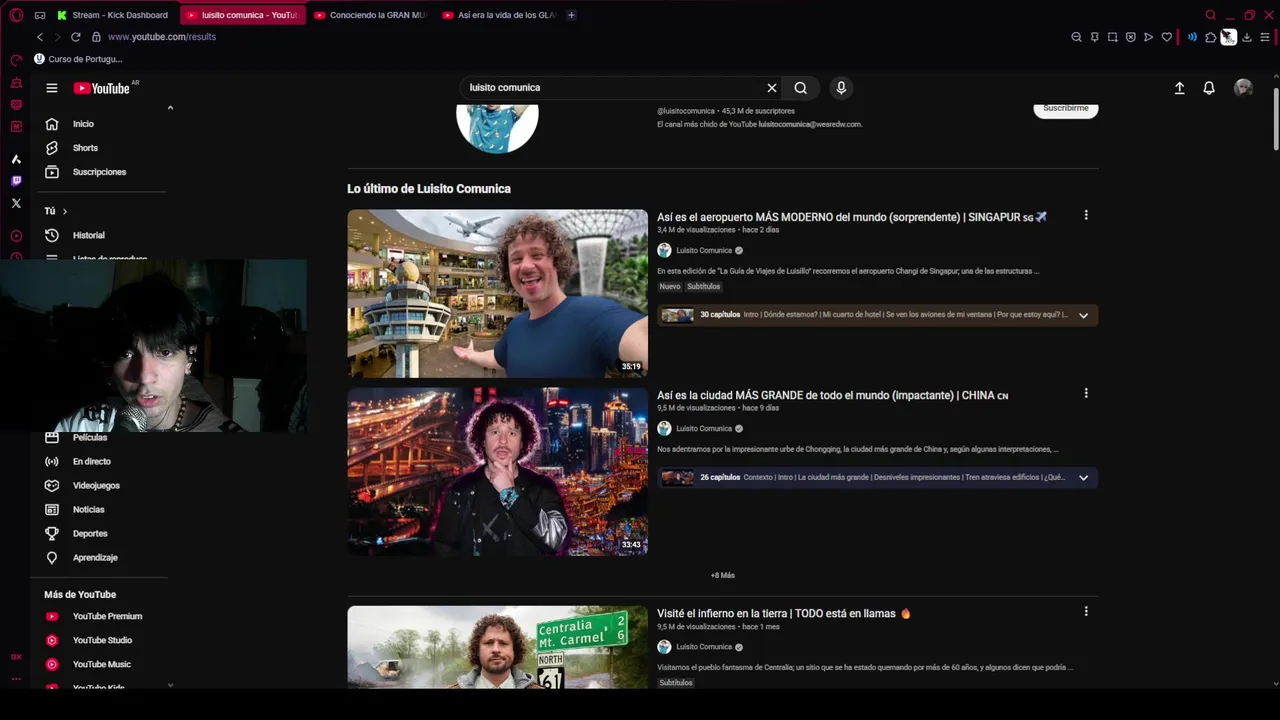Click the Singapur airport video thumbnail
The height and width of the screenshot is (720, 1280).
[497, 293]
